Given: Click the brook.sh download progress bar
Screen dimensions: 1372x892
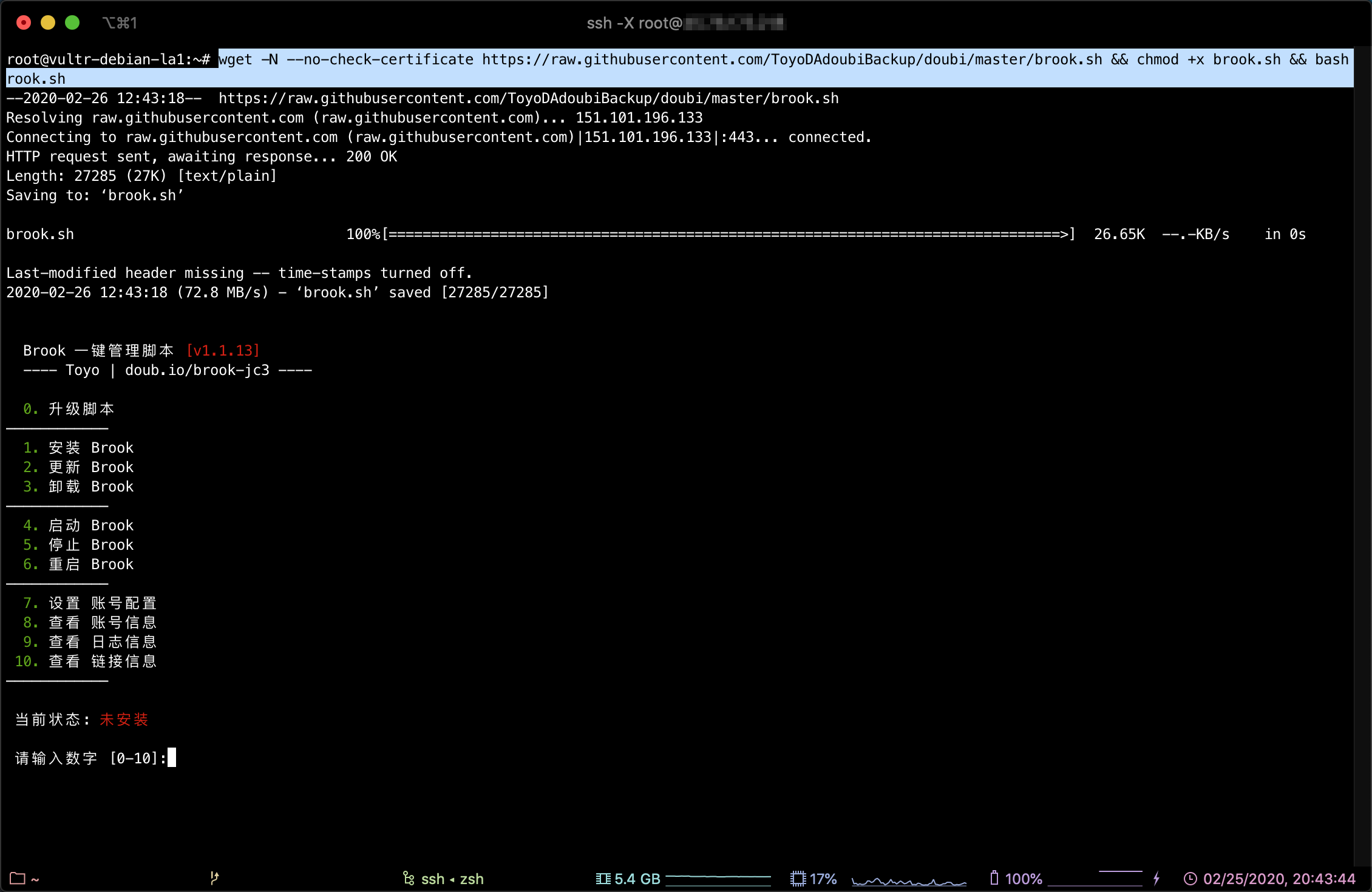Looking at the screenshot, I should [728, 234].
